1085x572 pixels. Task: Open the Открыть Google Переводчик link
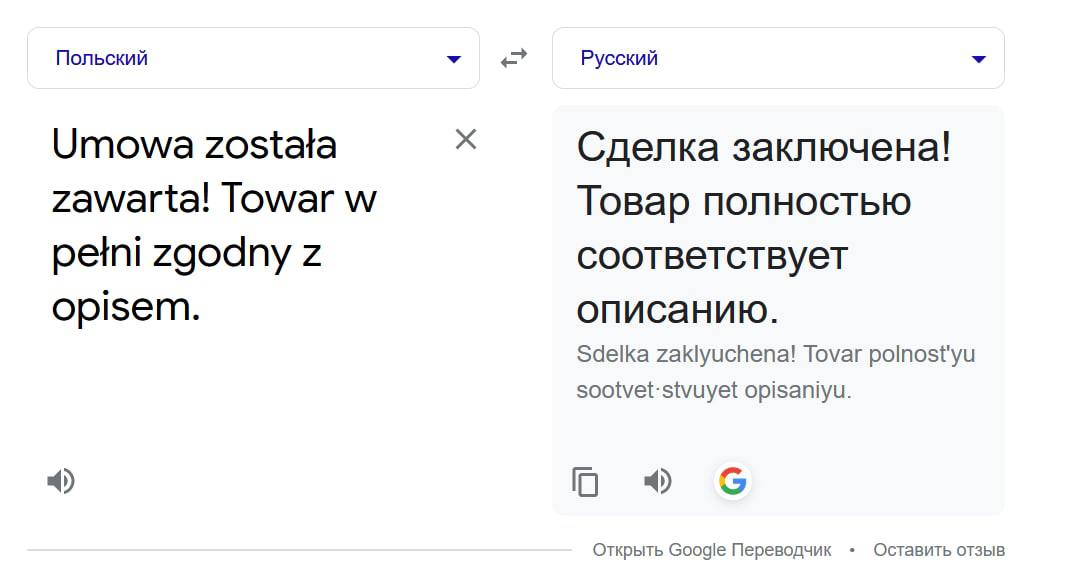[x=712, y=550]
